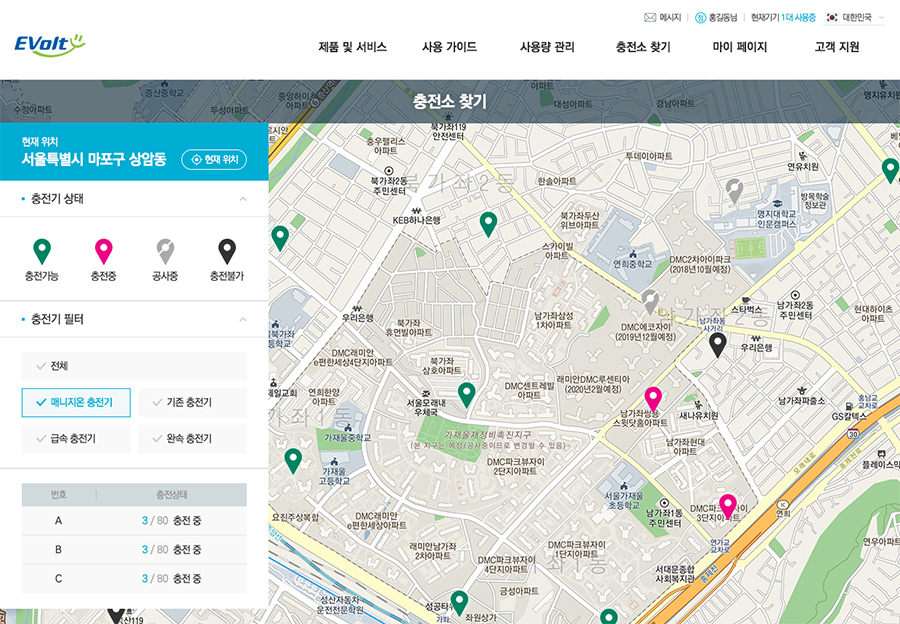Screen dimensions: 900x624
Task: Select charger row B in table
Action: click(134, 549)
